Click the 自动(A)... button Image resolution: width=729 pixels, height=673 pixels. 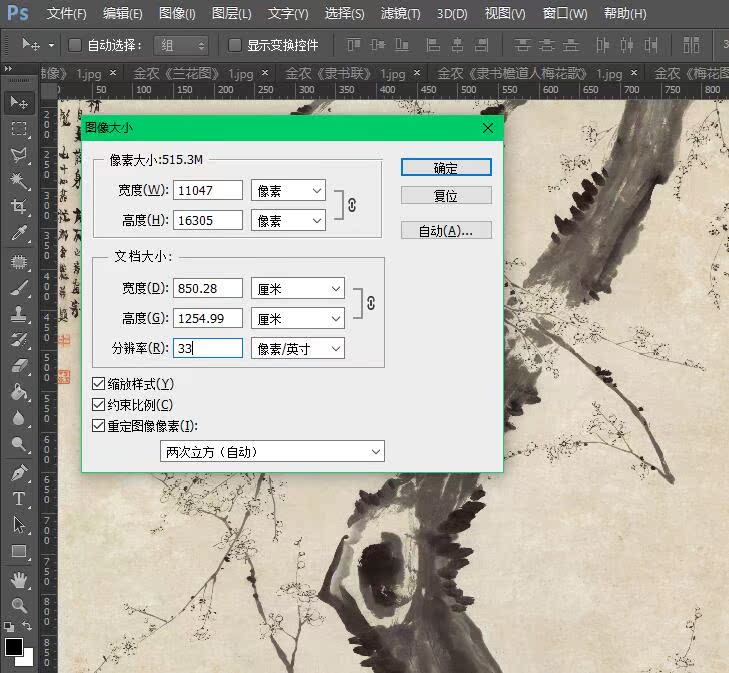click(x=446, y=230)
